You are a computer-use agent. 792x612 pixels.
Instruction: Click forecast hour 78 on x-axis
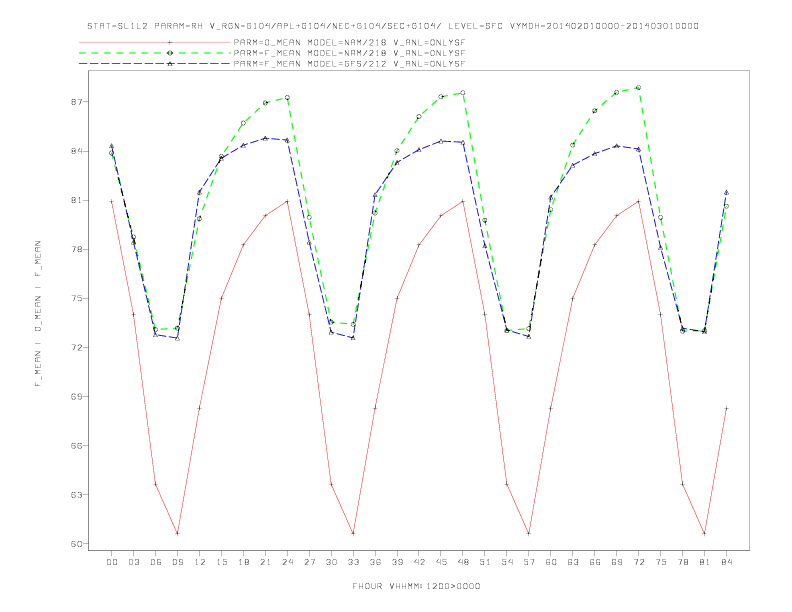pyautogui.click(x=683, y=562)
